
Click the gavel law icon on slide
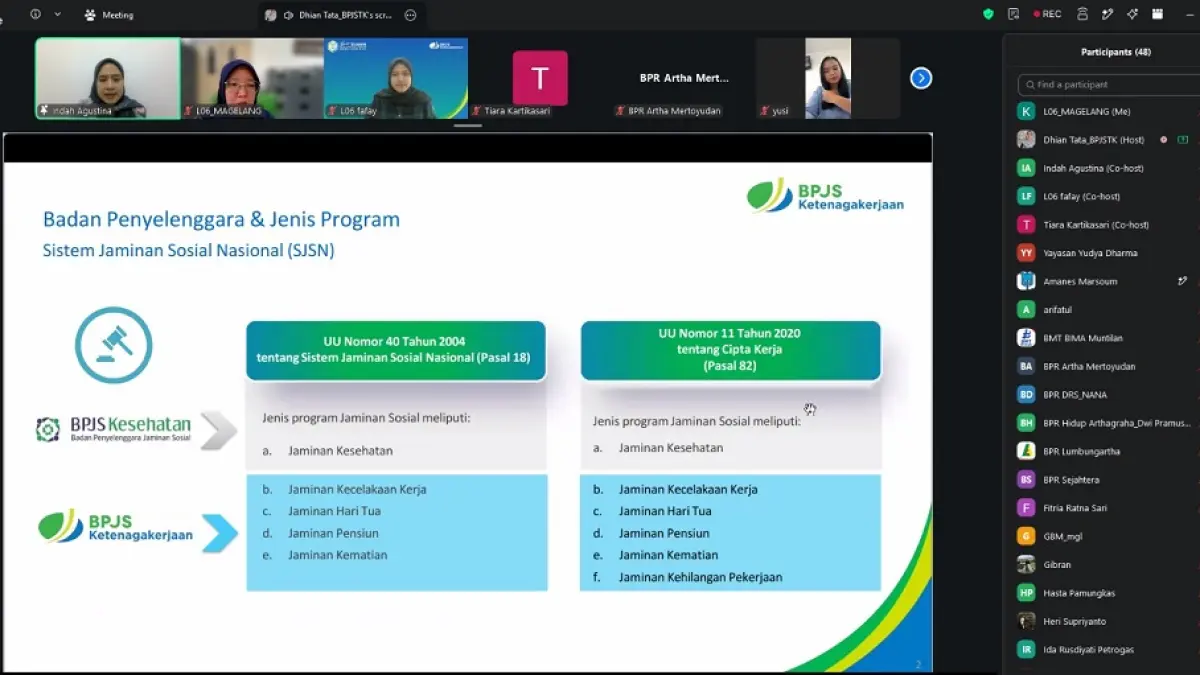114,345
